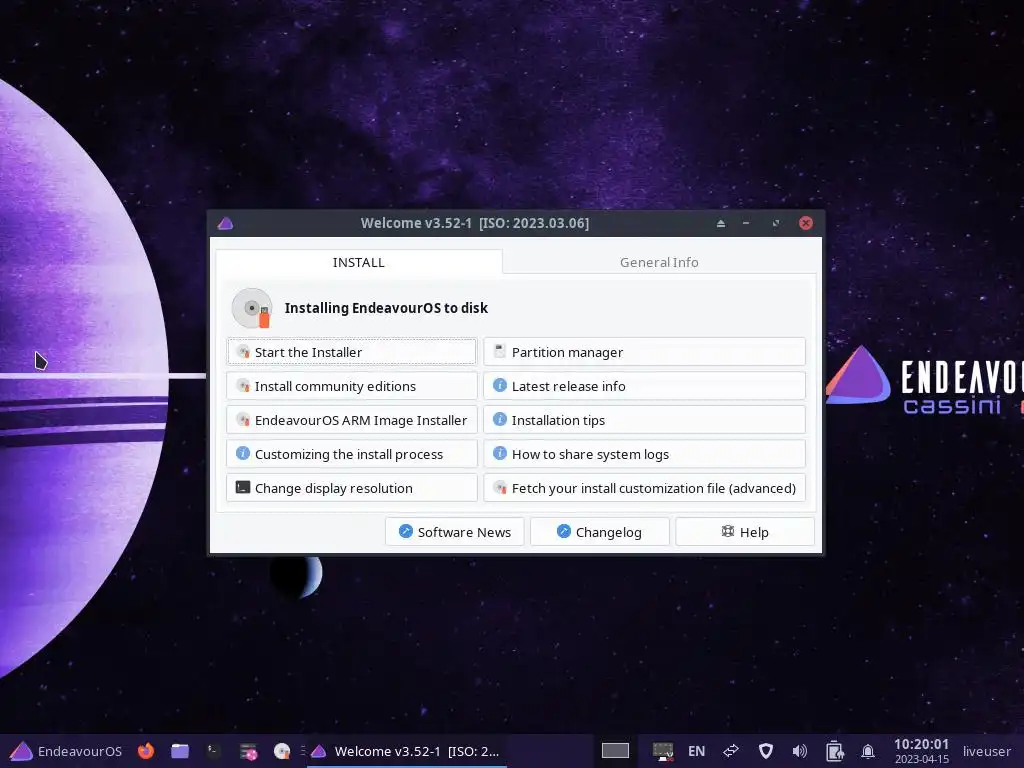
Task: Click the display/network tray icon
Action: click(663, 751)
